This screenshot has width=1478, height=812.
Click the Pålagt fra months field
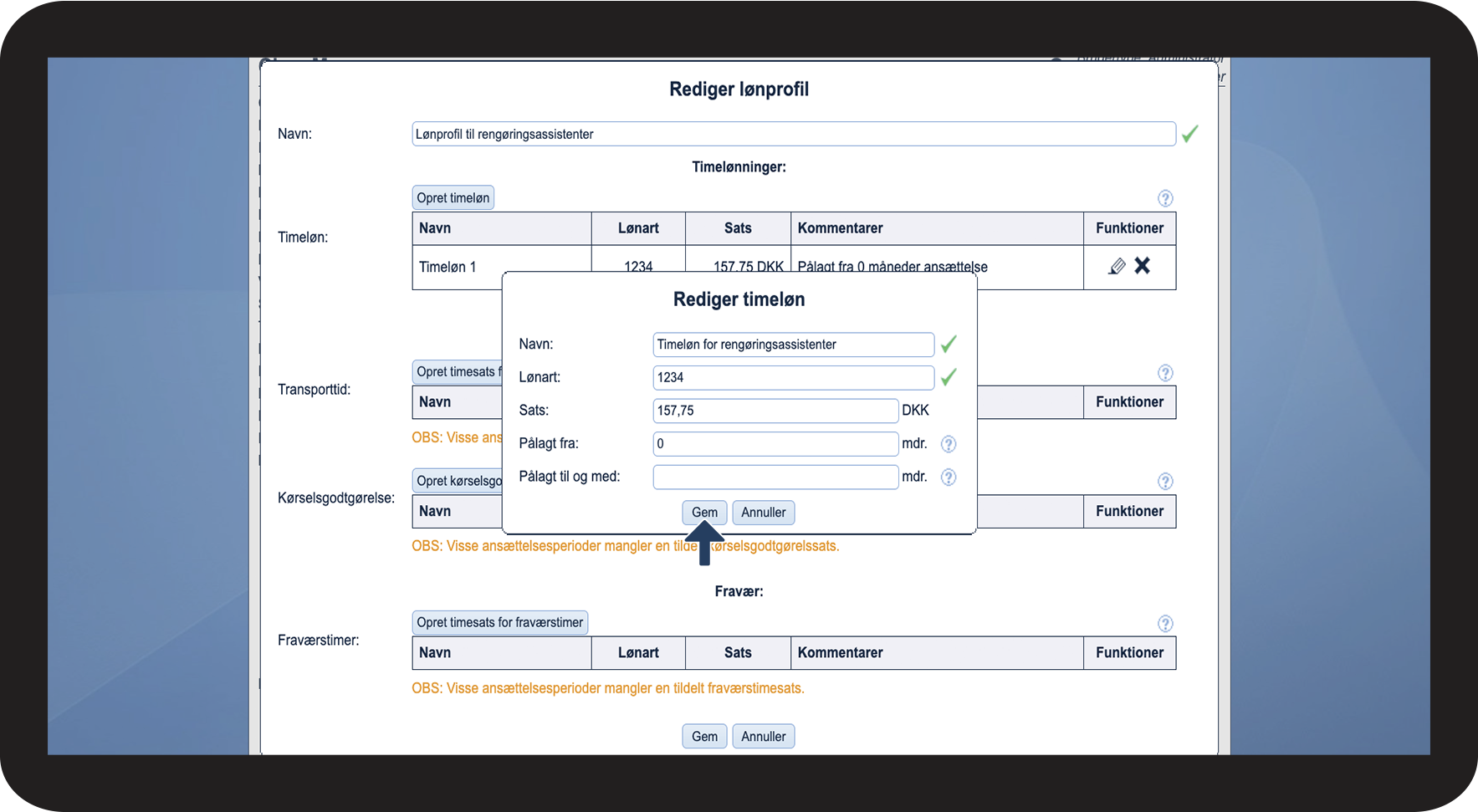[775, 444]
